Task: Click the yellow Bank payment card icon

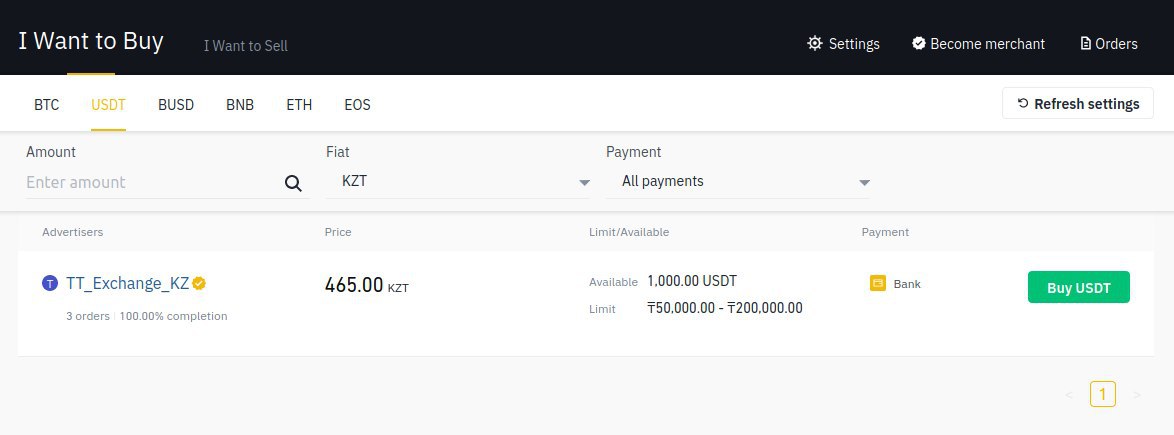Action: tap(878, 284)
